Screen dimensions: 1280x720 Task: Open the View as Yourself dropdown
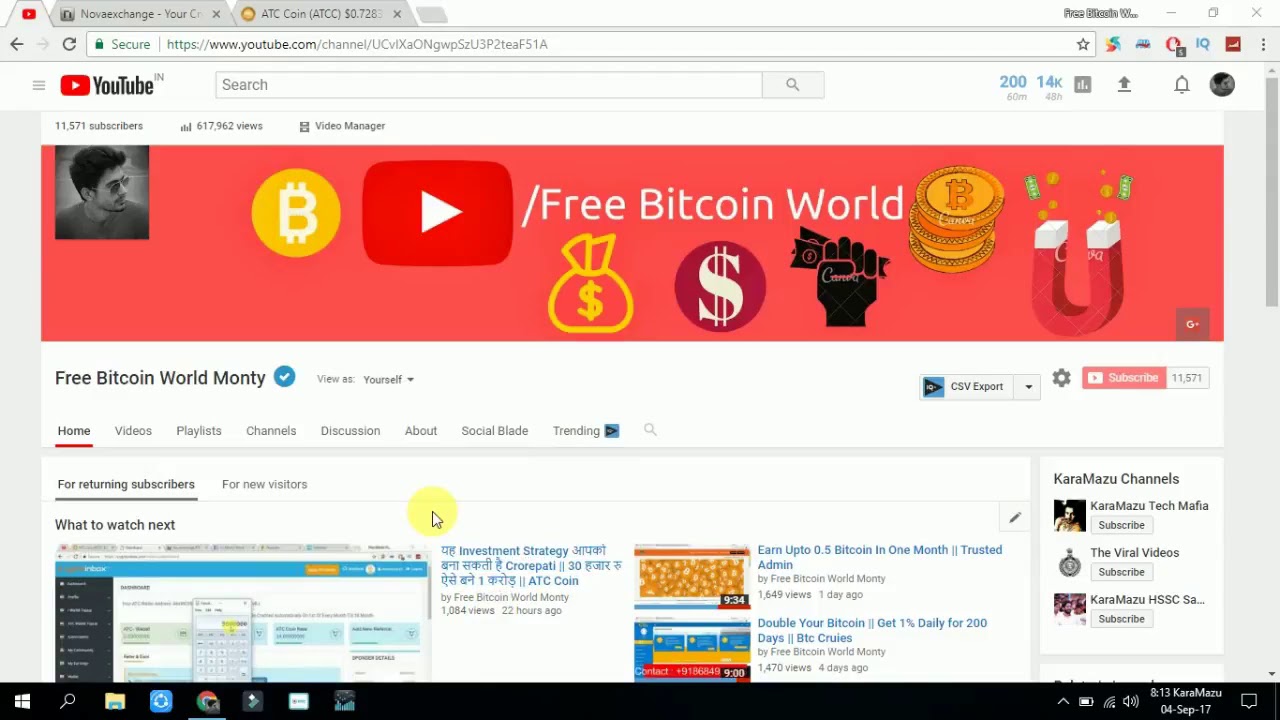click(x=388, y=380)
